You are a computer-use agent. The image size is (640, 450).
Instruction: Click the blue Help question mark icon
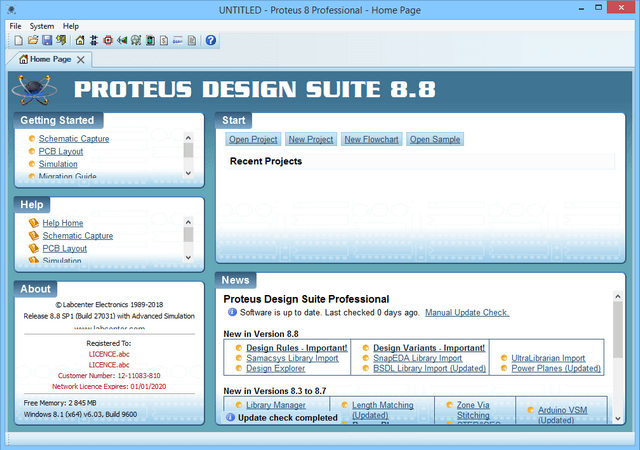[x=211, y=41]
